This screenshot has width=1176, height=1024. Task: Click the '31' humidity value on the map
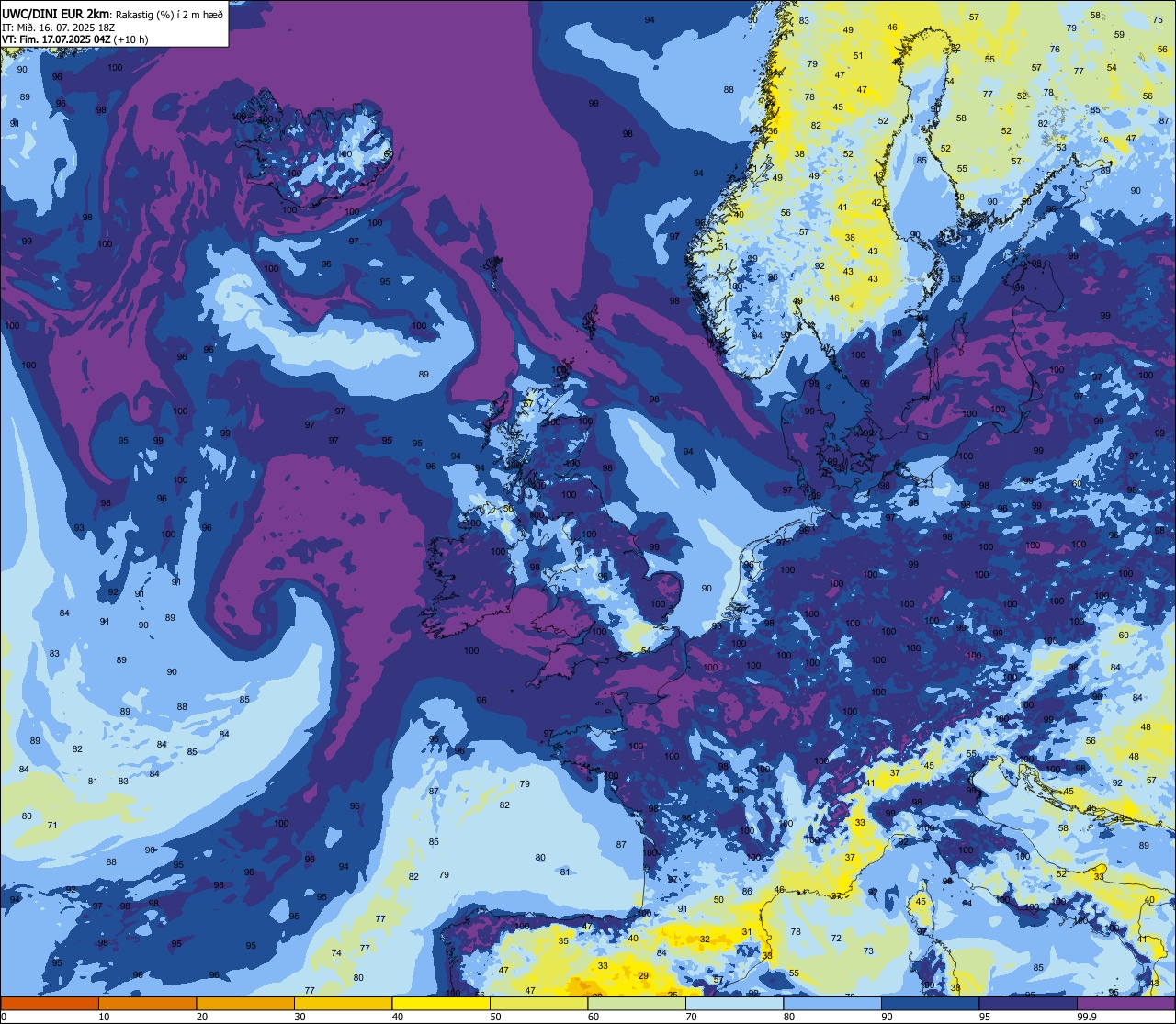pyautogui.click(x=747, y=932)
